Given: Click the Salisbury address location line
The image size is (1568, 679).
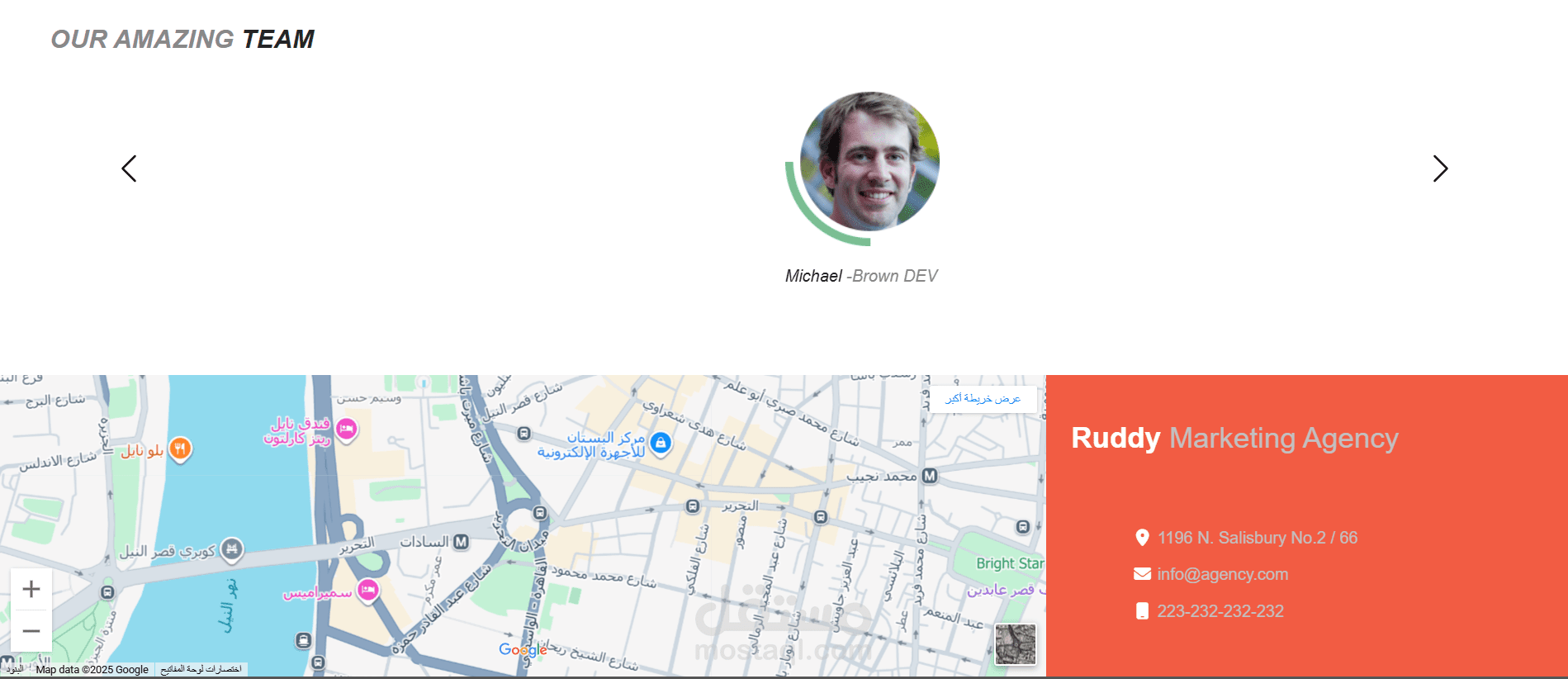Looking at the screenshot, I should click(x=1245, y=538).
